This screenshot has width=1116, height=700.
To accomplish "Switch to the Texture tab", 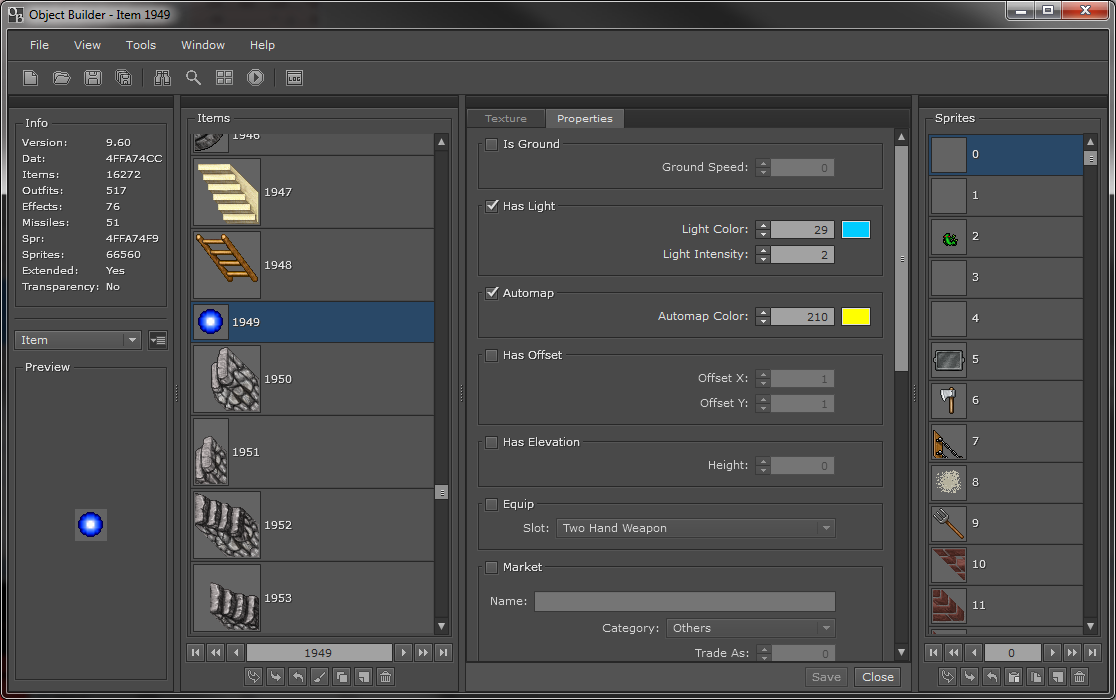I will [x=506, y=119].
